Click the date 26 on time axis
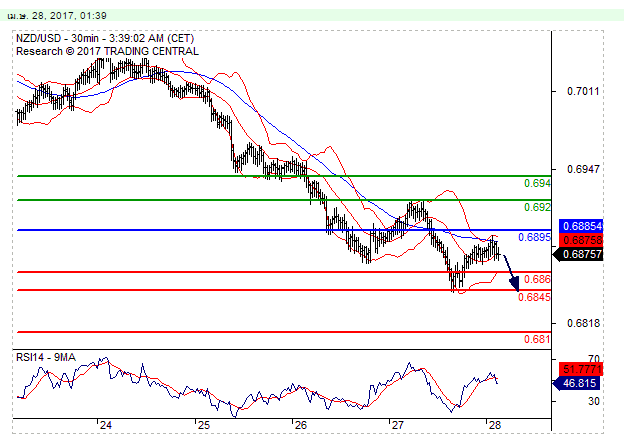The height and width of the screenshot is (448, 624). point(301,425)
